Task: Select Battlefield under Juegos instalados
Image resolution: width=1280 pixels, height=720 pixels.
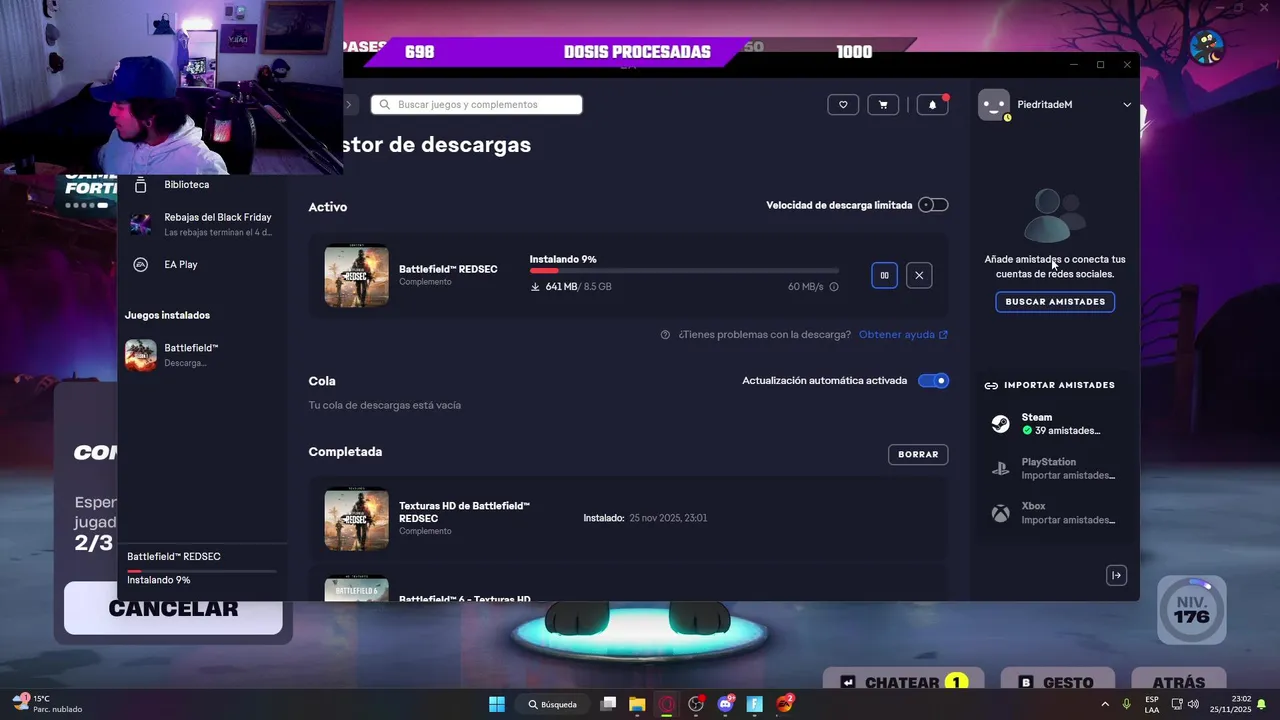Action: [x=202, y=355]
